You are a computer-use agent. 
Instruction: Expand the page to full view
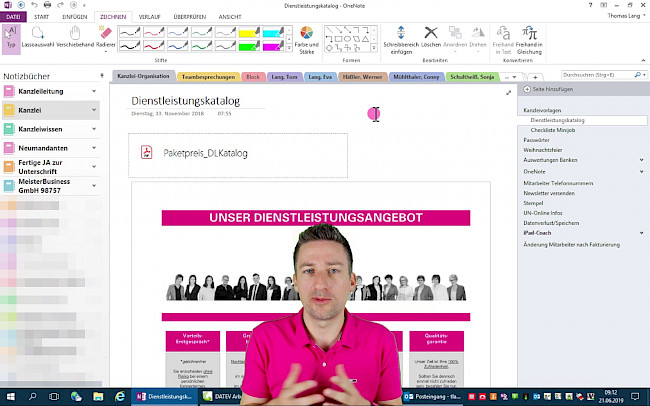click(508, 93)
